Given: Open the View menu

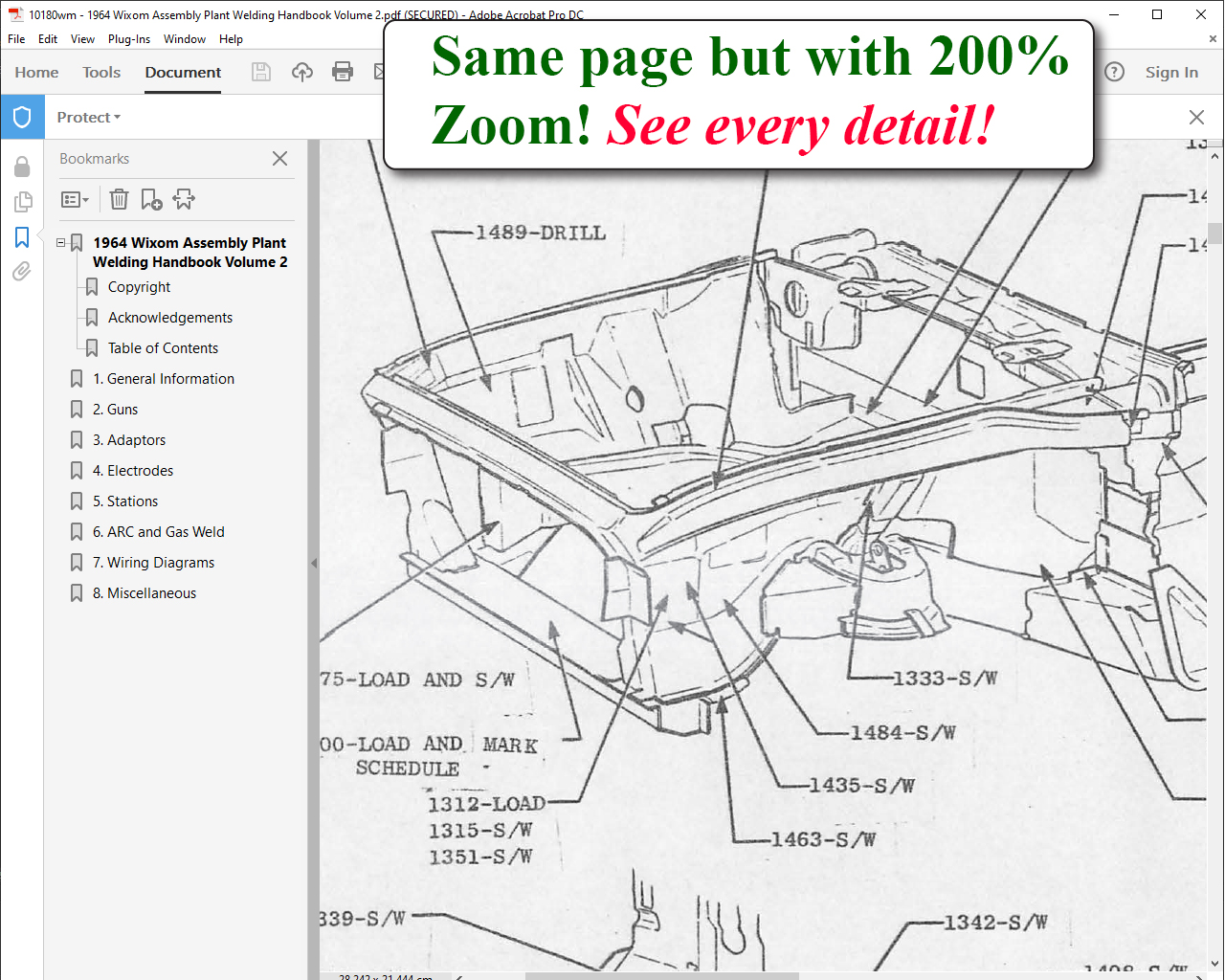Looking at the screenshot, I should click(82, 39).
